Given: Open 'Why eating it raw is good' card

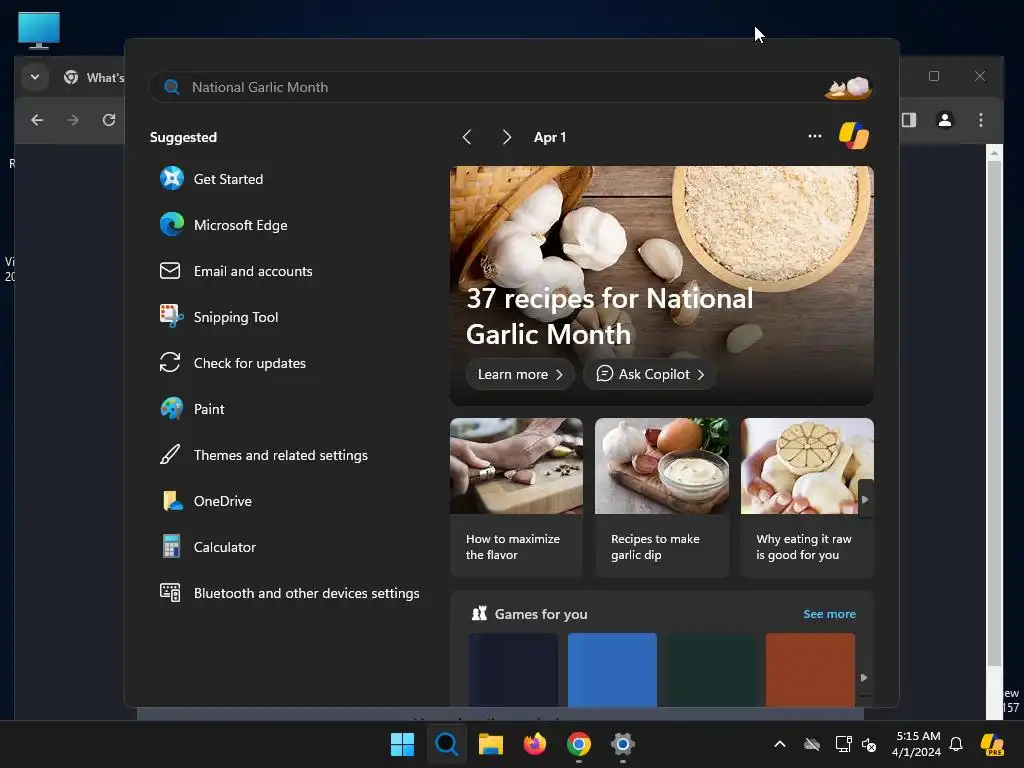Looking at the screenshot, I should coord(807,498).
